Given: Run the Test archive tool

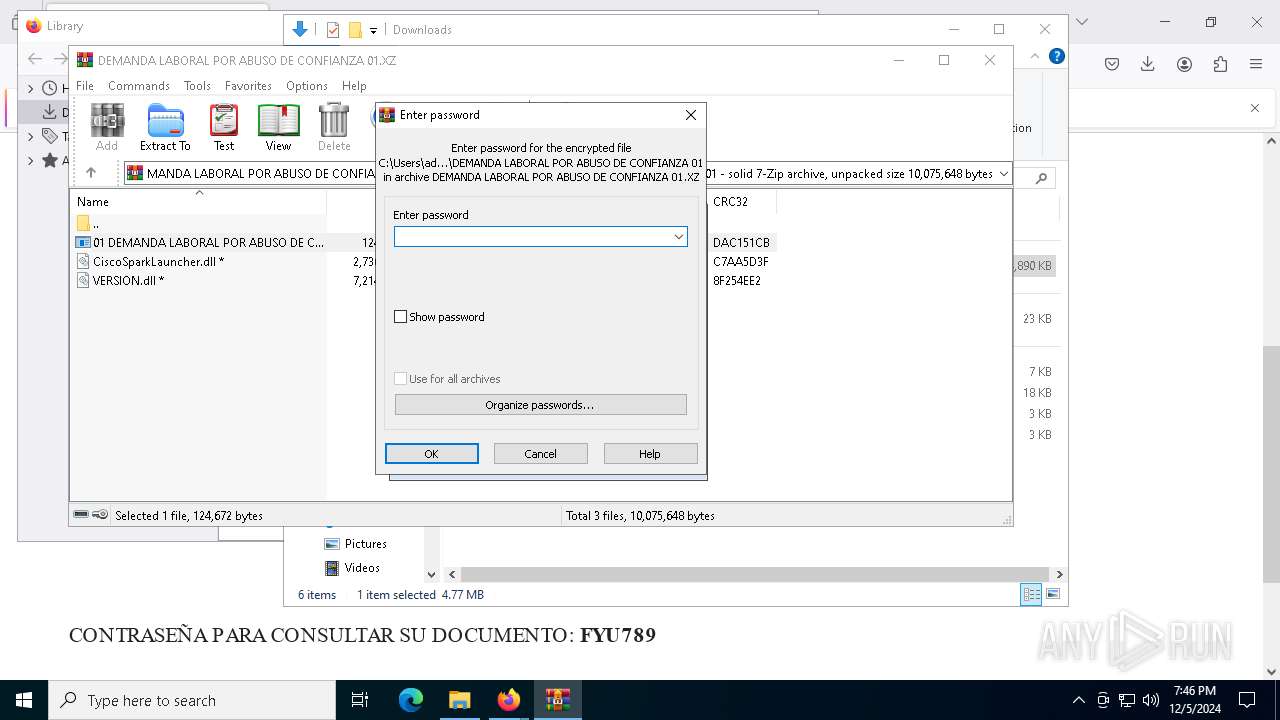Looking at the screenshot, I should [x=224, y=128].
